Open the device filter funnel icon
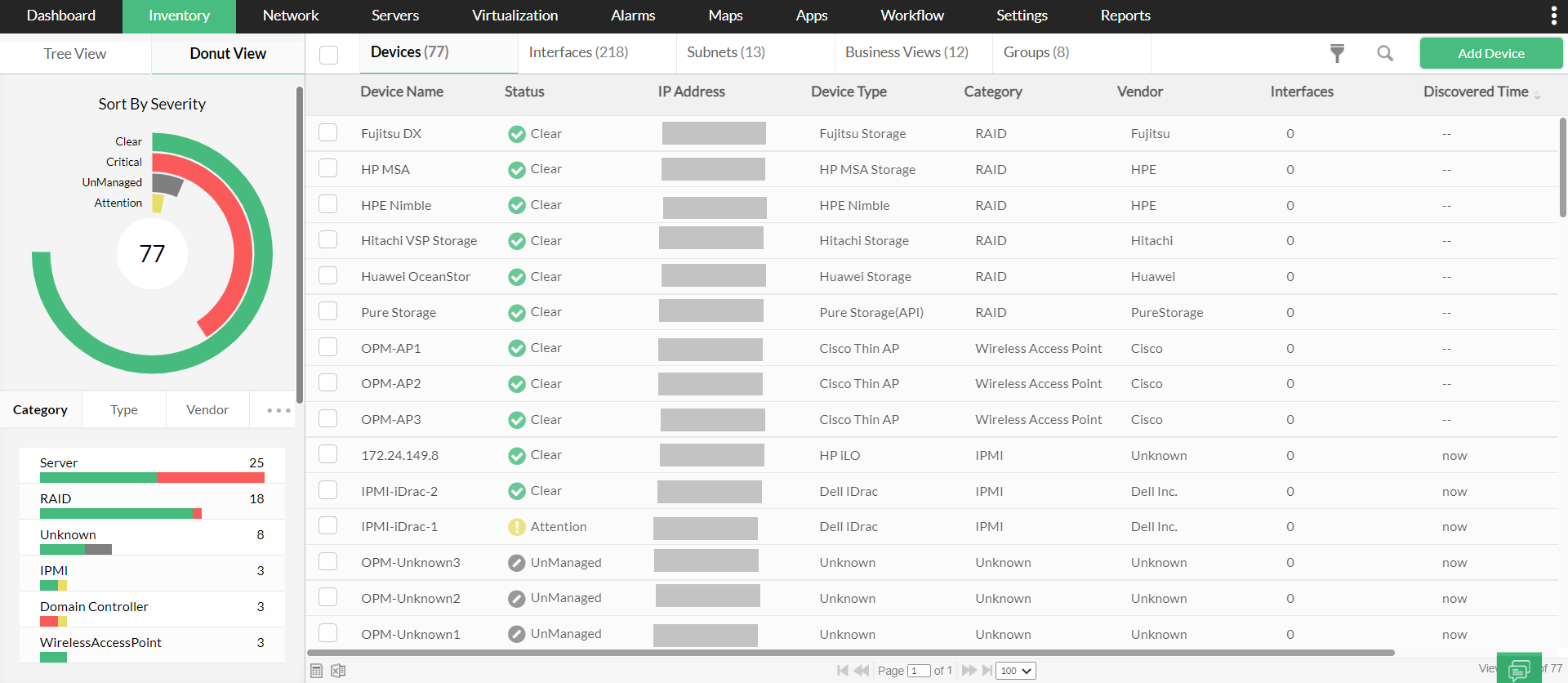The image size is (1568, 683). (1337, 54)
